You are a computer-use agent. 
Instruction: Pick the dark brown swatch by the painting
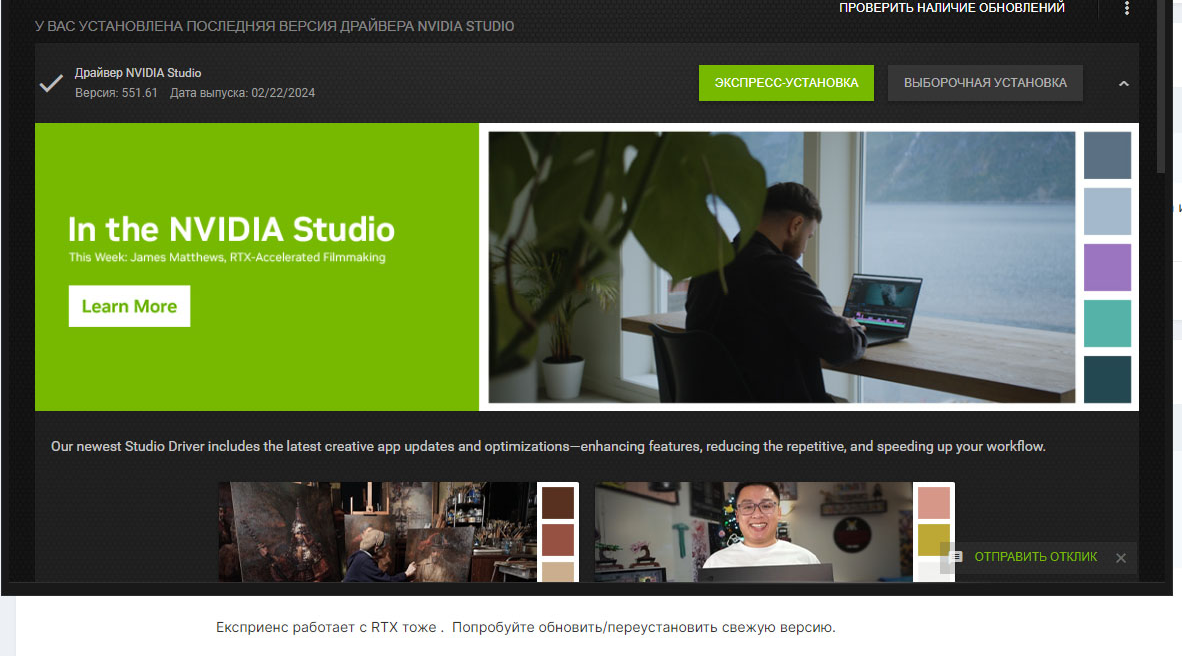pyautogui.click(x=558, y=503)
